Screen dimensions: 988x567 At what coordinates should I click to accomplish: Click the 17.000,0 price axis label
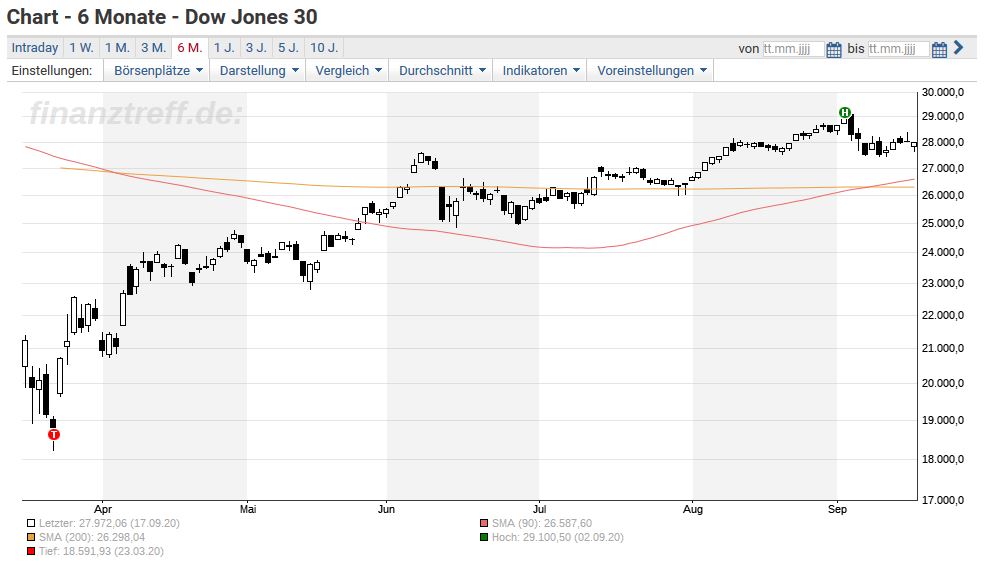point(943,500)
